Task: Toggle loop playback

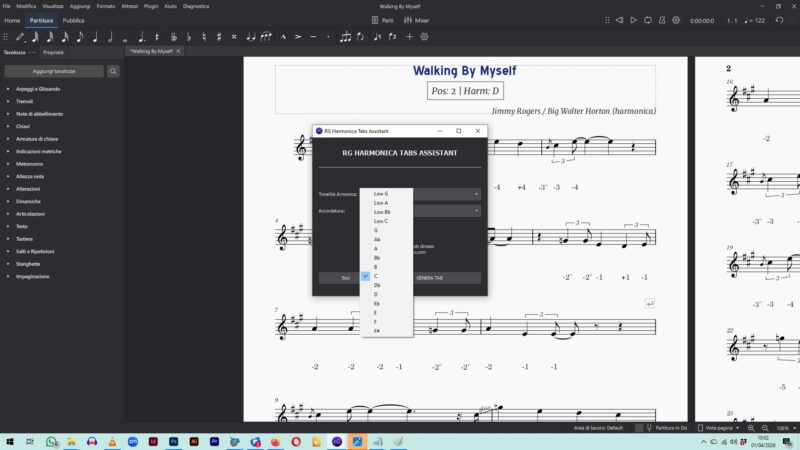Action: point(647,20)
